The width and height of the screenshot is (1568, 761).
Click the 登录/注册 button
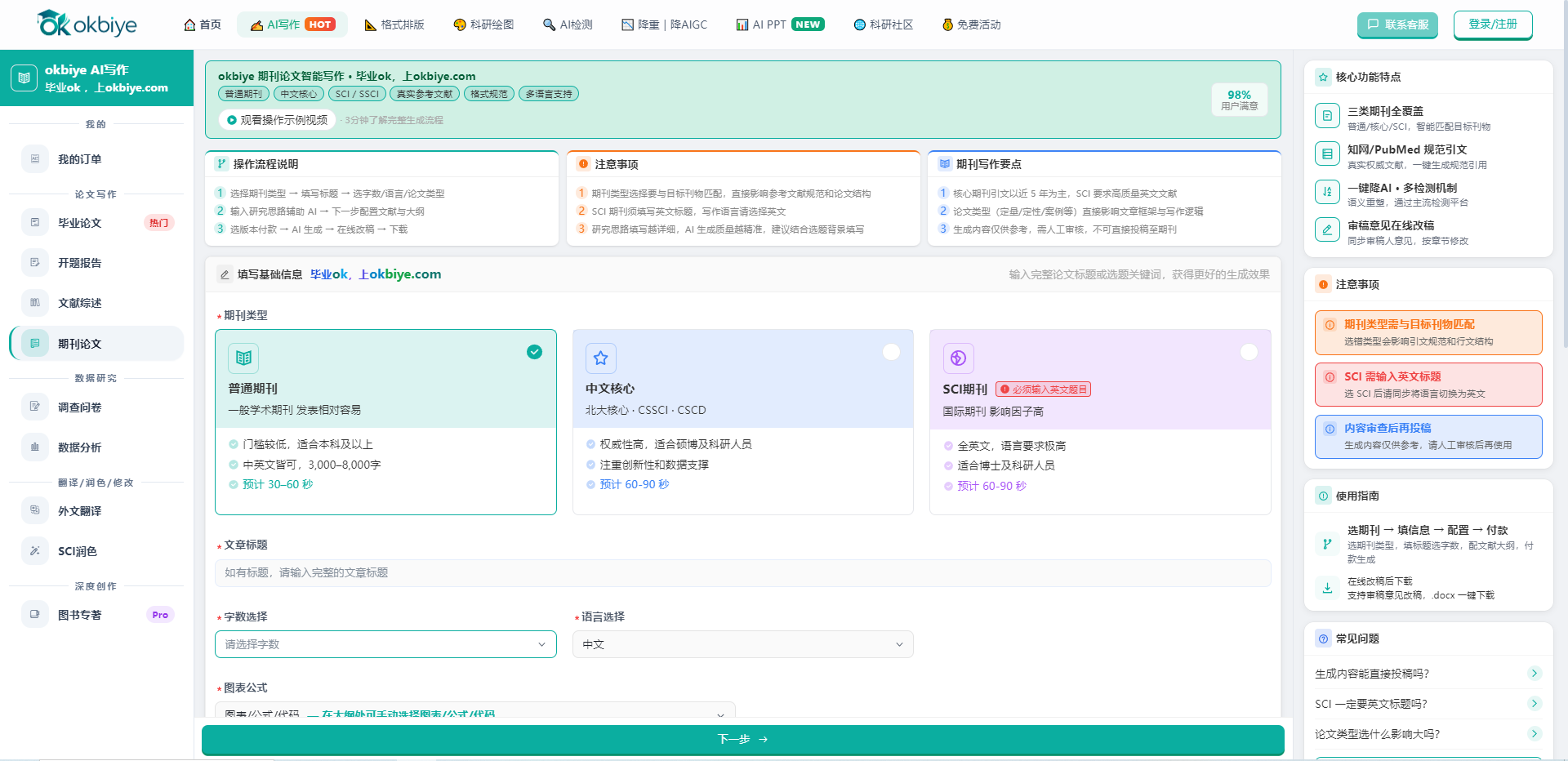point(1493,24)
